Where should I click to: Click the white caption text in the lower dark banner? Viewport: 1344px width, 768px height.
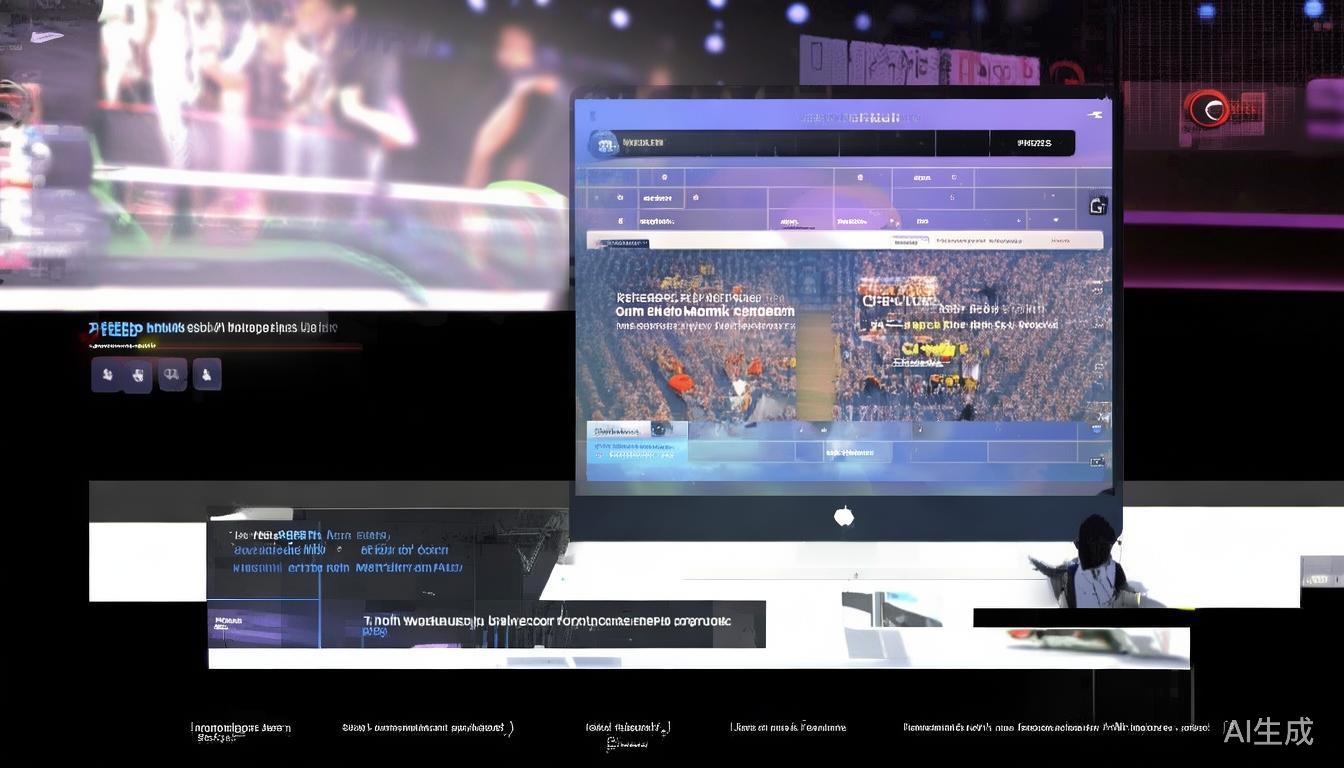coord(546,621)
